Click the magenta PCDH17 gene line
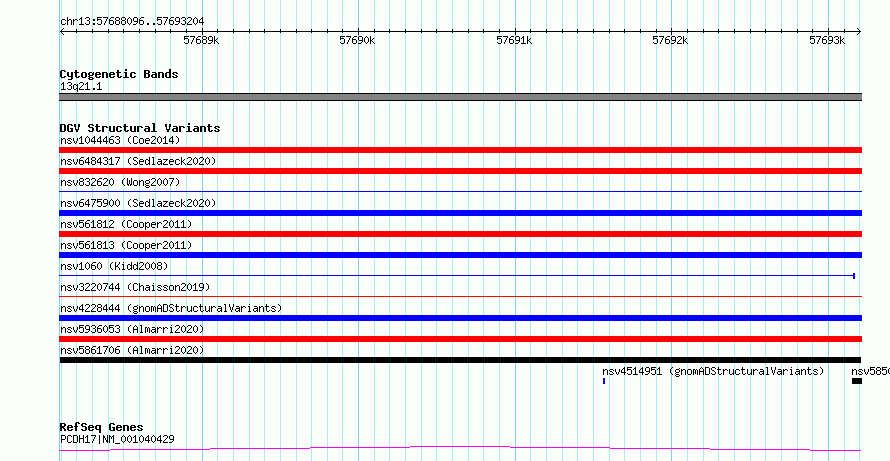 pyautogui.click(x=460, y=449)
